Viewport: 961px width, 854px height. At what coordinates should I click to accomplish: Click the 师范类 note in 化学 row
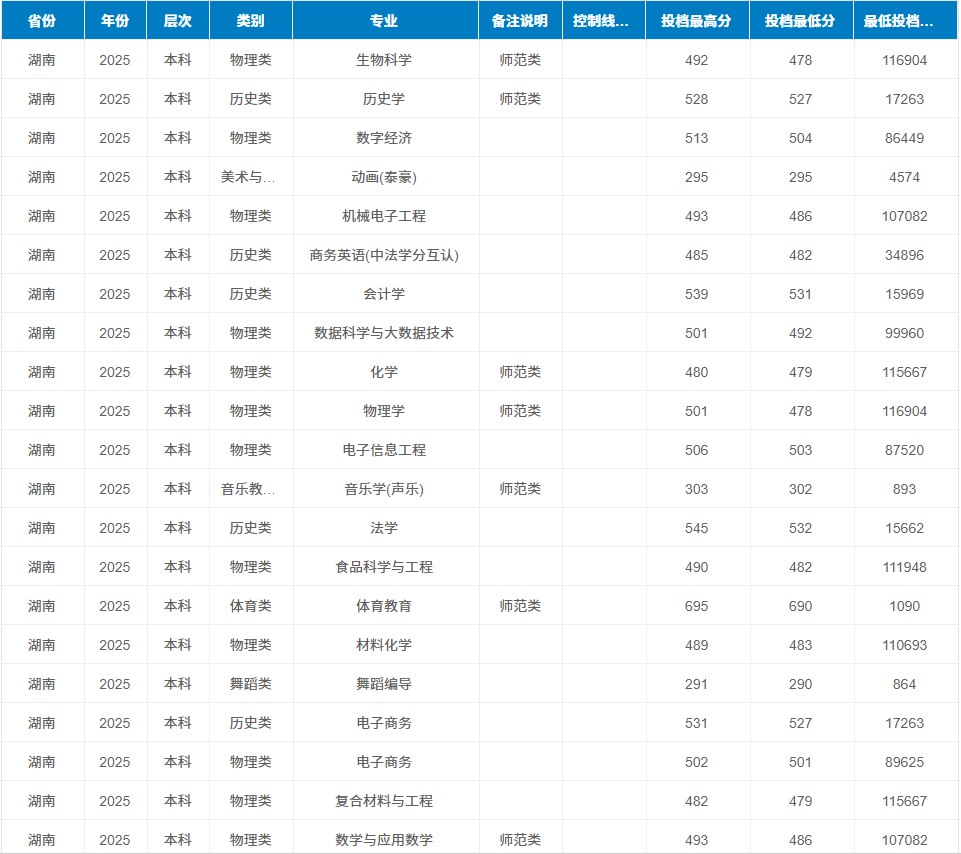pos(520,372)
